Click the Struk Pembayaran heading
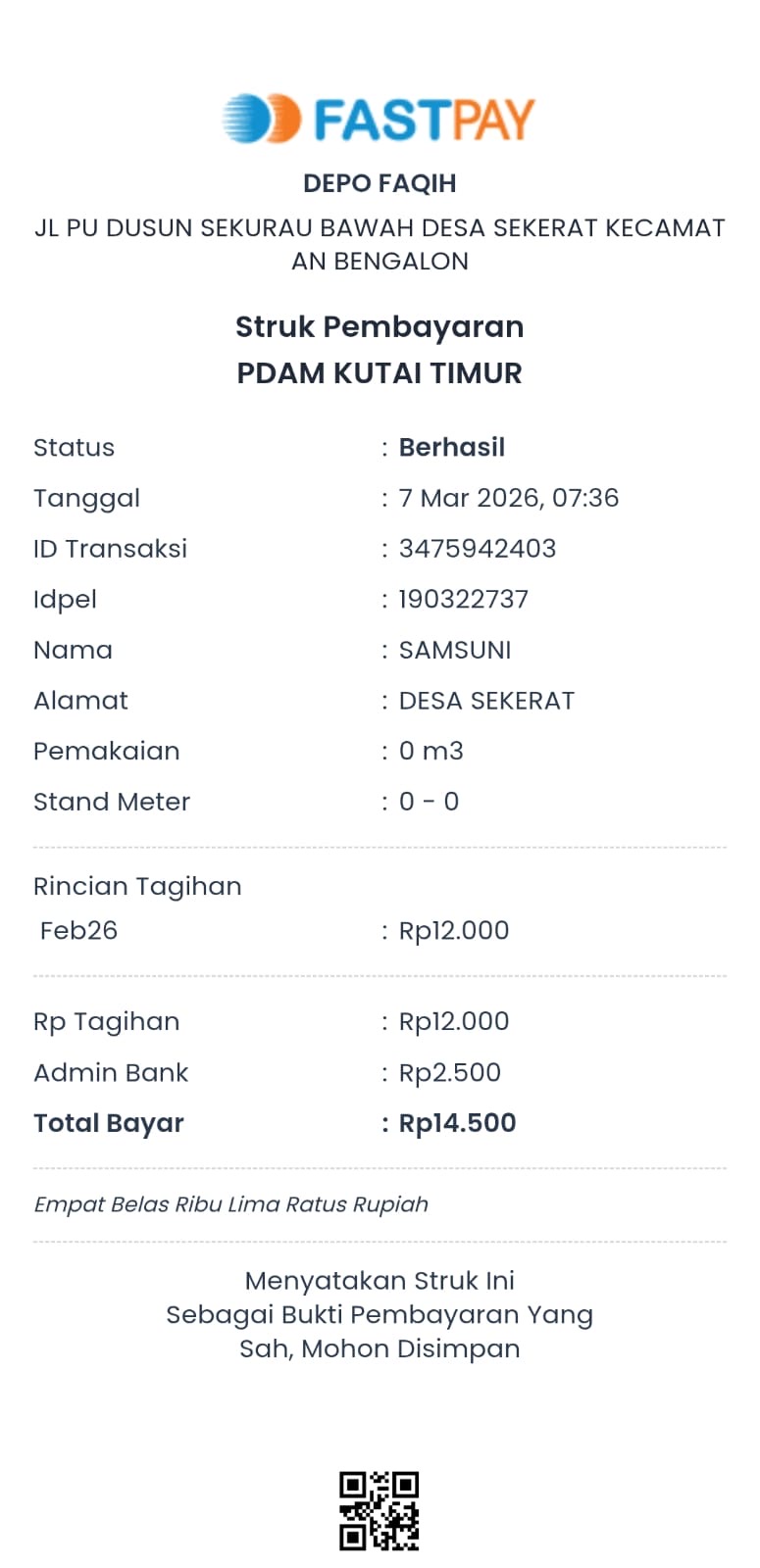The height and width of the screenshot is (1568, 760). 380,326
